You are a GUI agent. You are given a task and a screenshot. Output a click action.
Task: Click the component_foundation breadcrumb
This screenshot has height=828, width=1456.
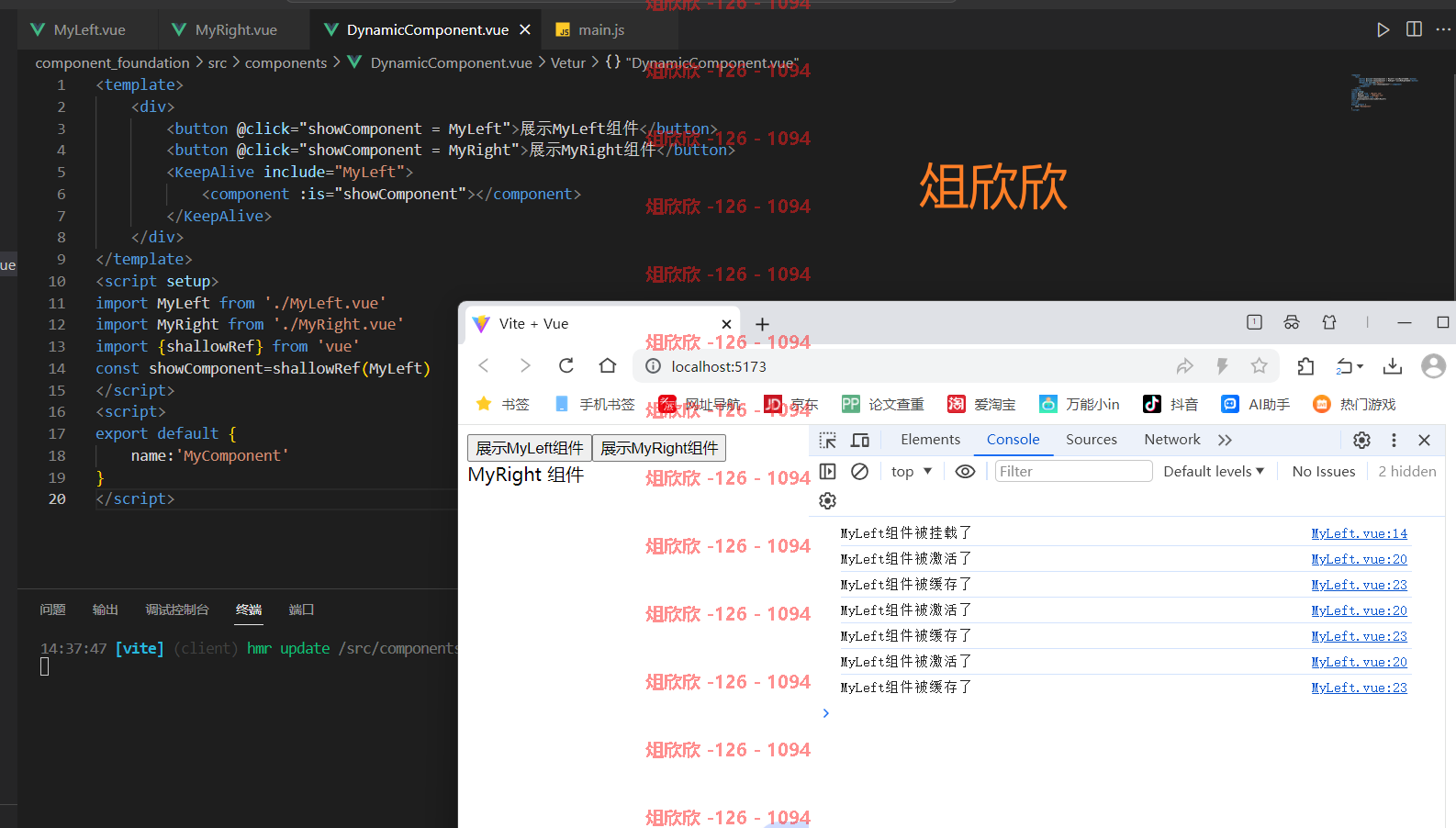[x=112, y=62]
